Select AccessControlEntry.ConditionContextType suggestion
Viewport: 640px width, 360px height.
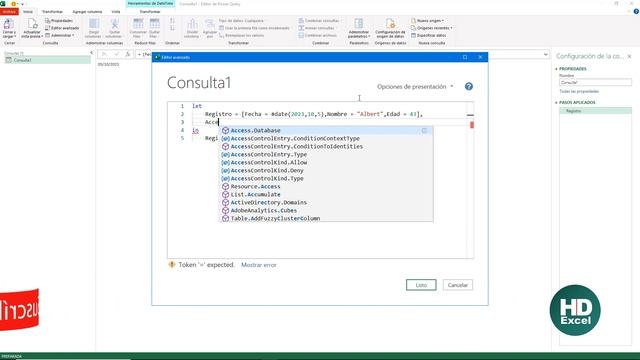tap(326, 138)
